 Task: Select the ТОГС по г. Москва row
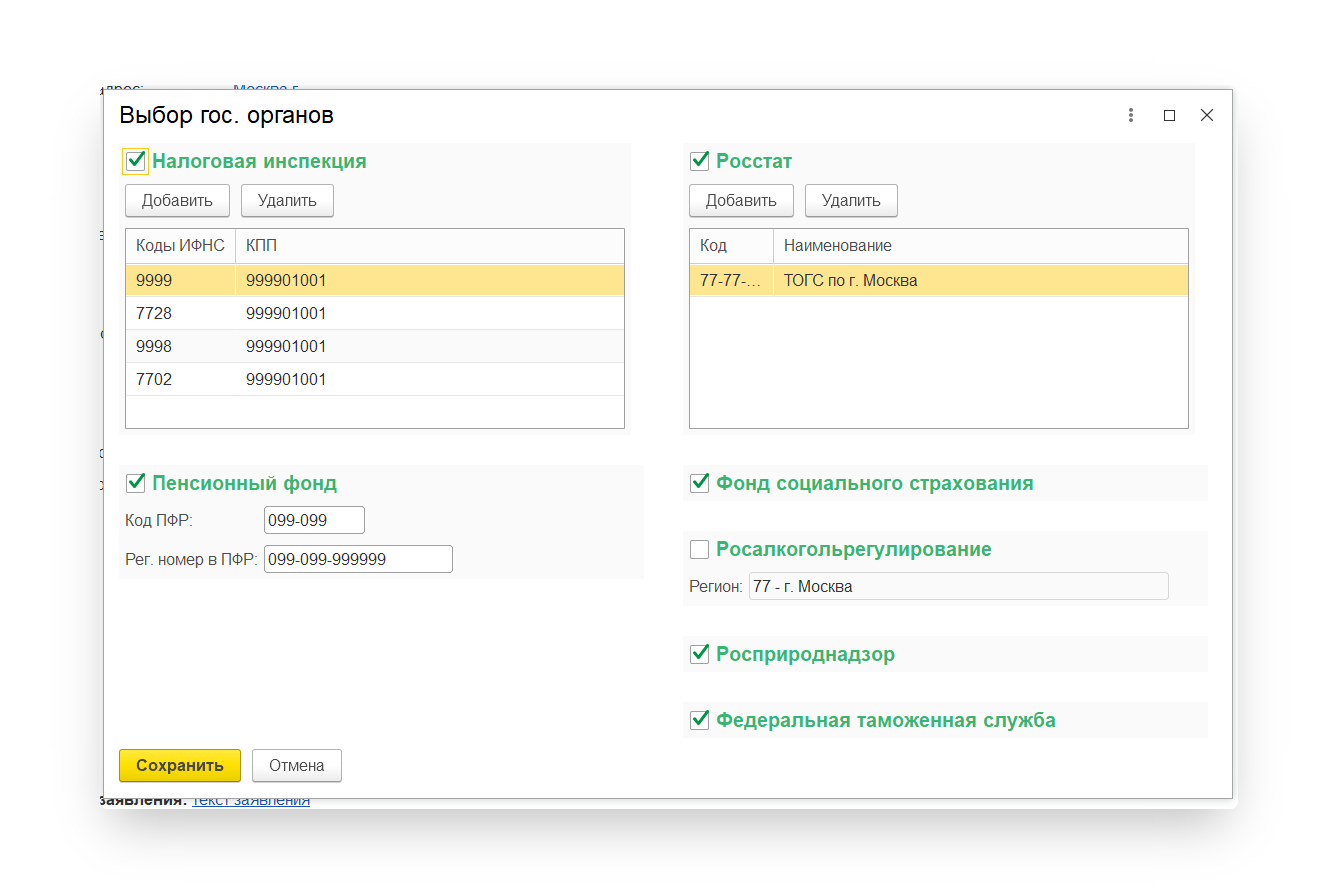click(938, 281)
